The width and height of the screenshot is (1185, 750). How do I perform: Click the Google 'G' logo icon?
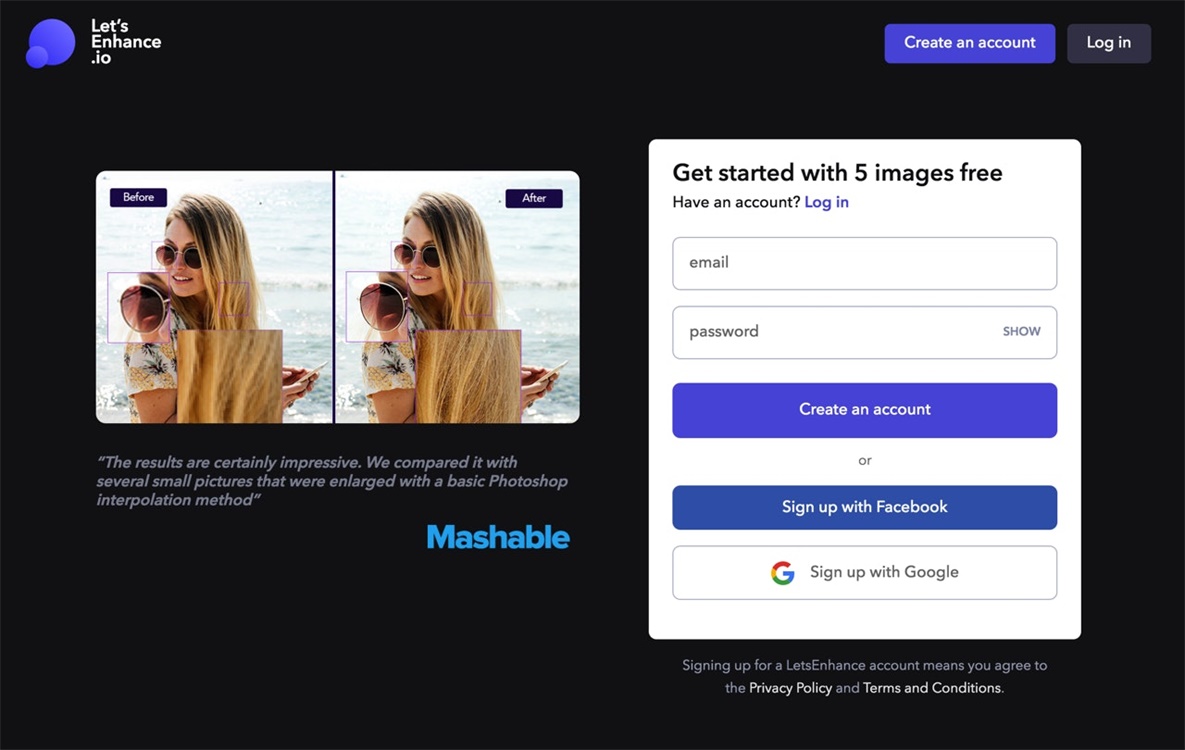tap(782, 573)
